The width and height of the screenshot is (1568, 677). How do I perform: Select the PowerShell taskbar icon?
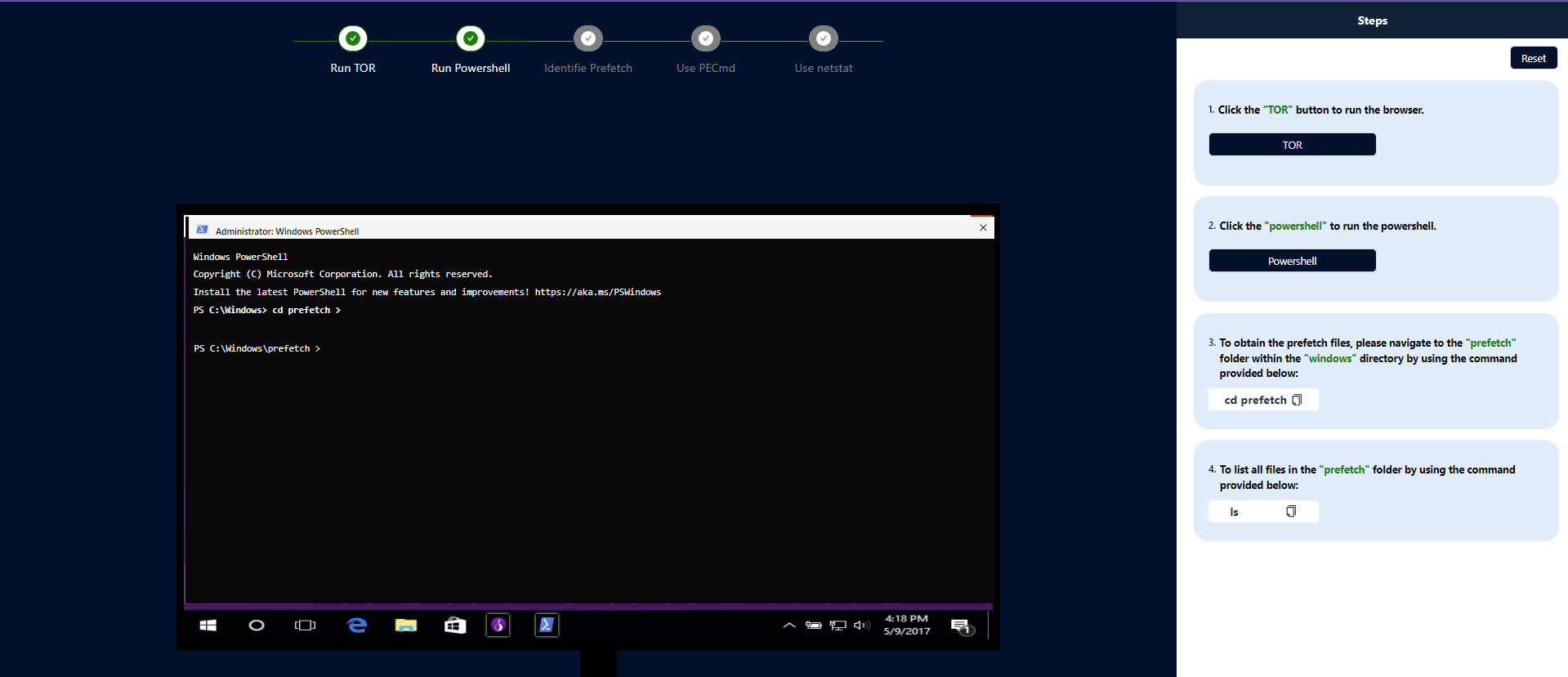click(547, 625)
